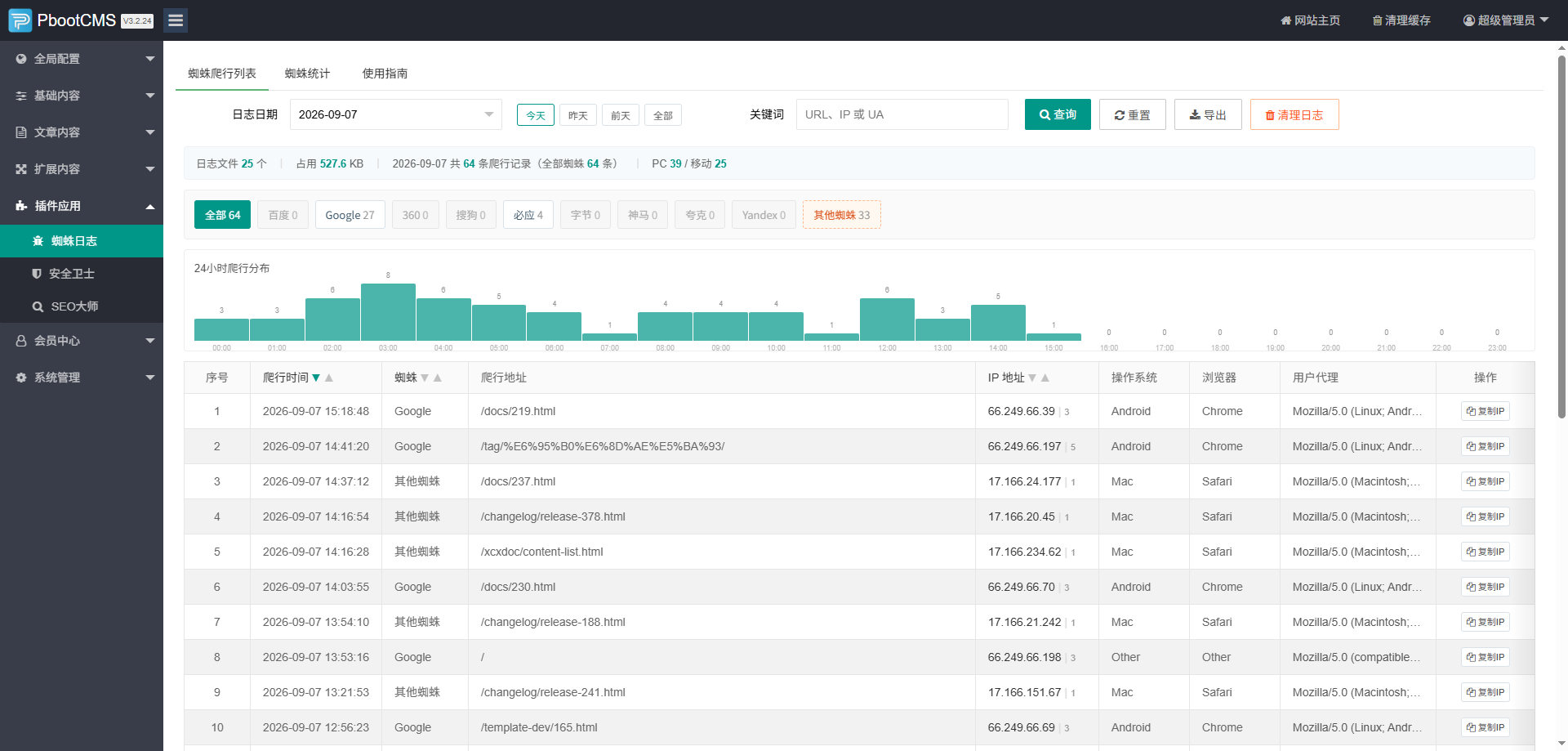
Task: Select the 蜘蛛爬行列表 tab
Action: 222,74
